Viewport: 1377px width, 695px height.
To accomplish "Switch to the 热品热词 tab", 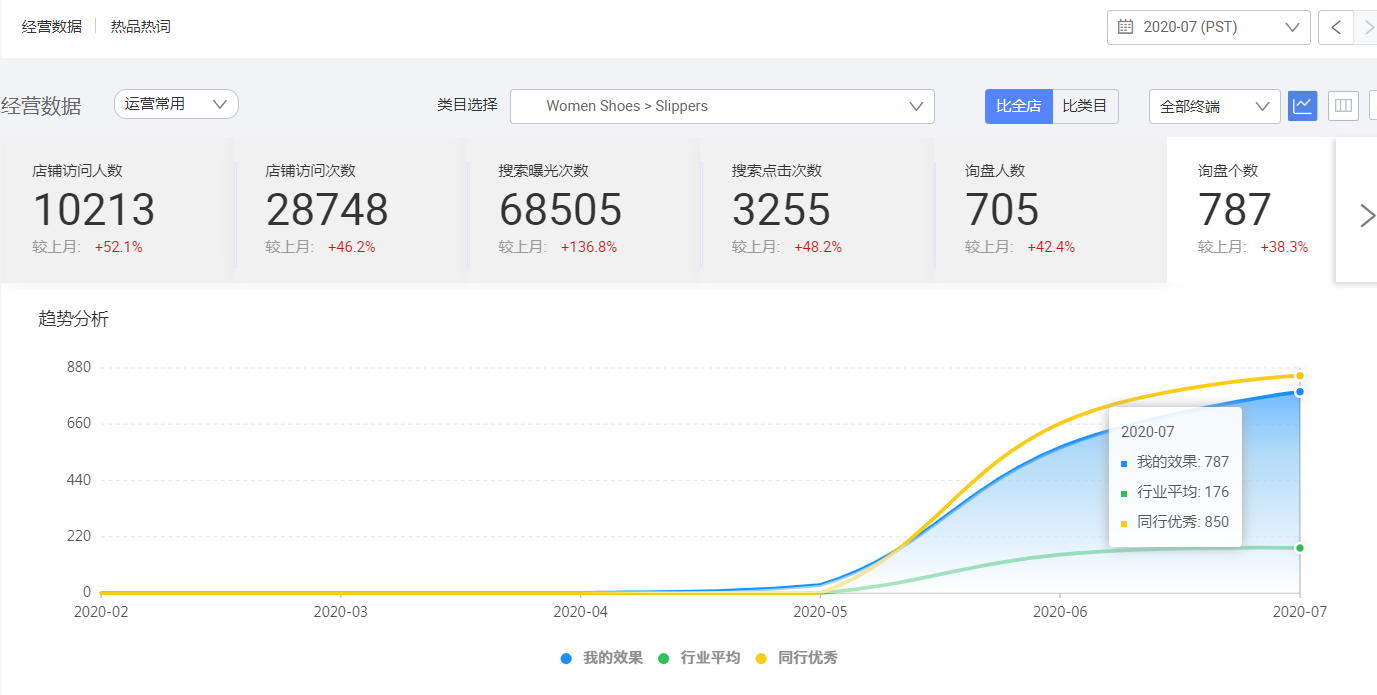I will pyautogui.click(x=140, y=26).
